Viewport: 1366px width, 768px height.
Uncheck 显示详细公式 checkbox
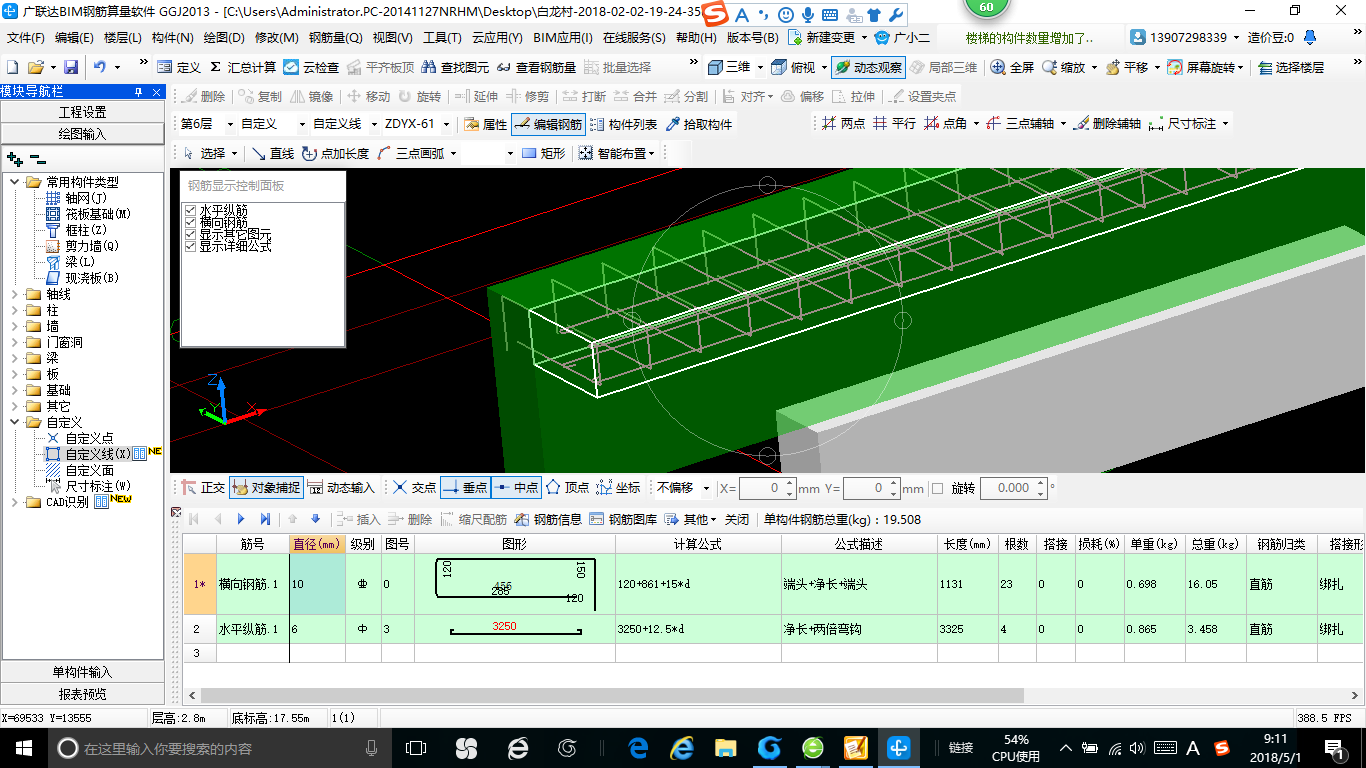191,246
